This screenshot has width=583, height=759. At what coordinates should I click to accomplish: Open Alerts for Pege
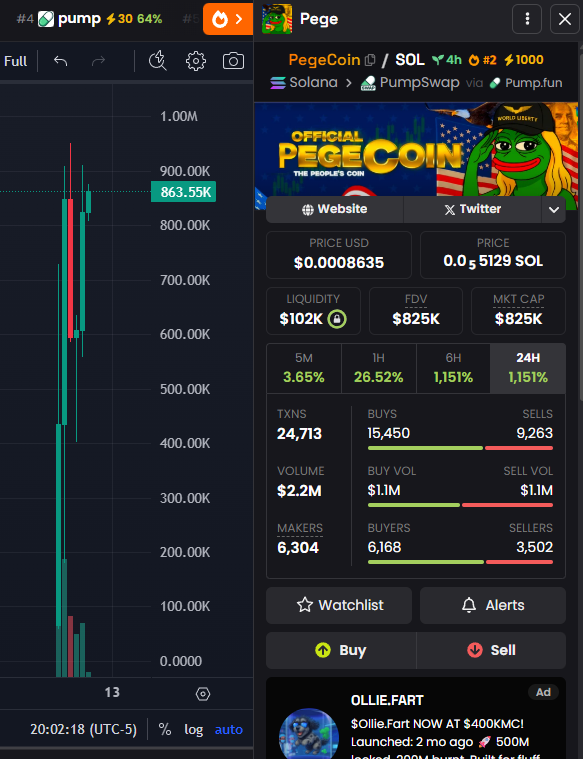coord(492,605)
